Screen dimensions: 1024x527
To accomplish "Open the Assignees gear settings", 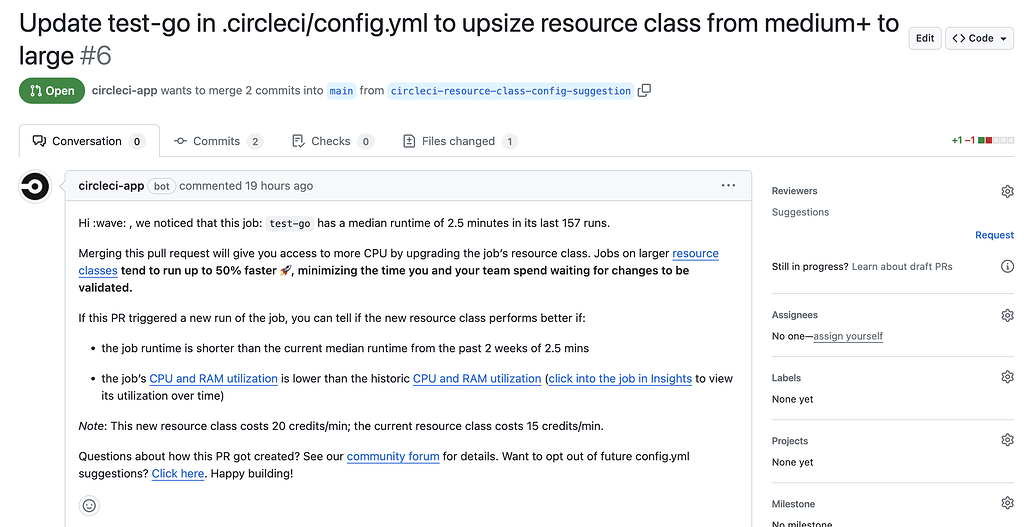I will coord(1007,315).
